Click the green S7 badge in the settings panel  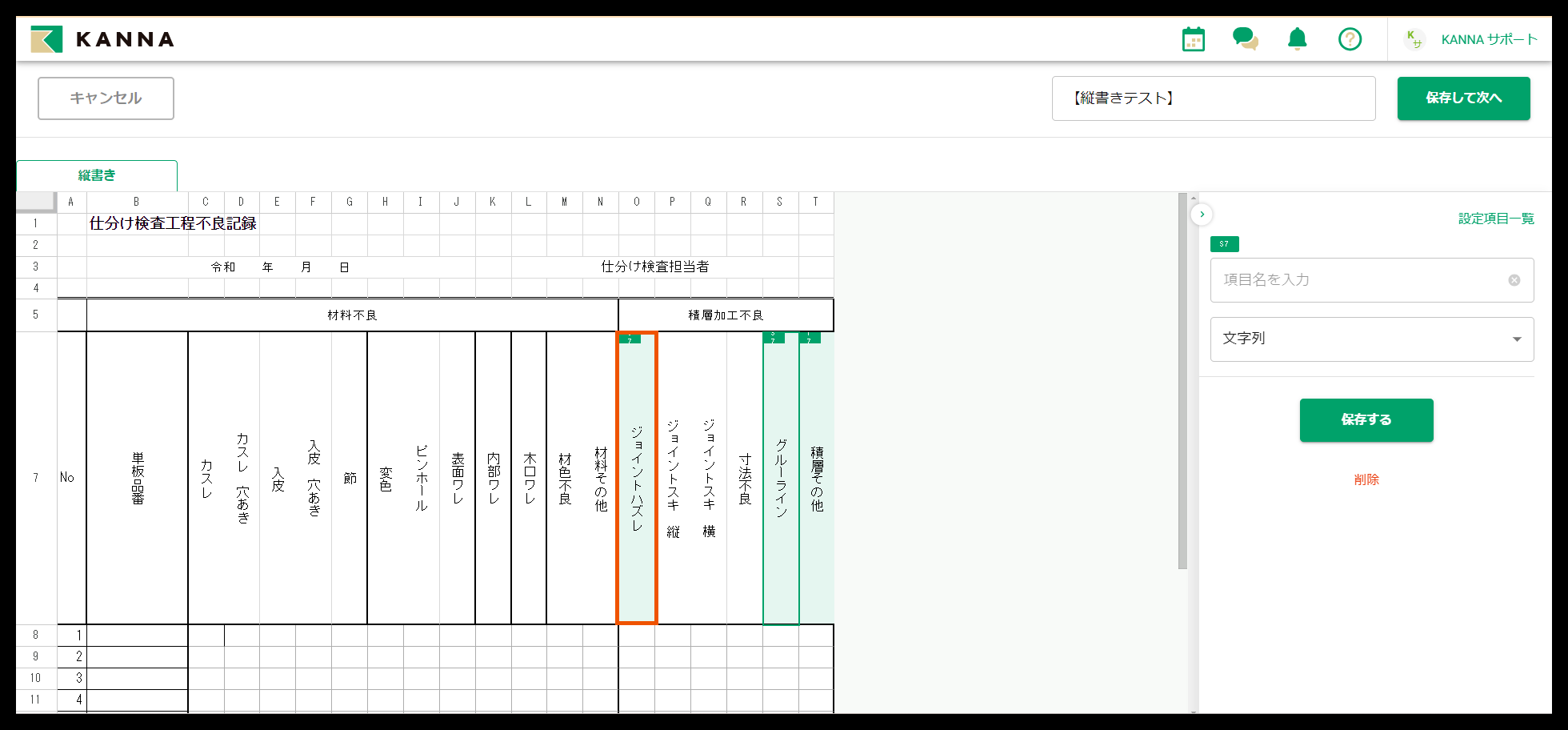(x=1224, y=244)
